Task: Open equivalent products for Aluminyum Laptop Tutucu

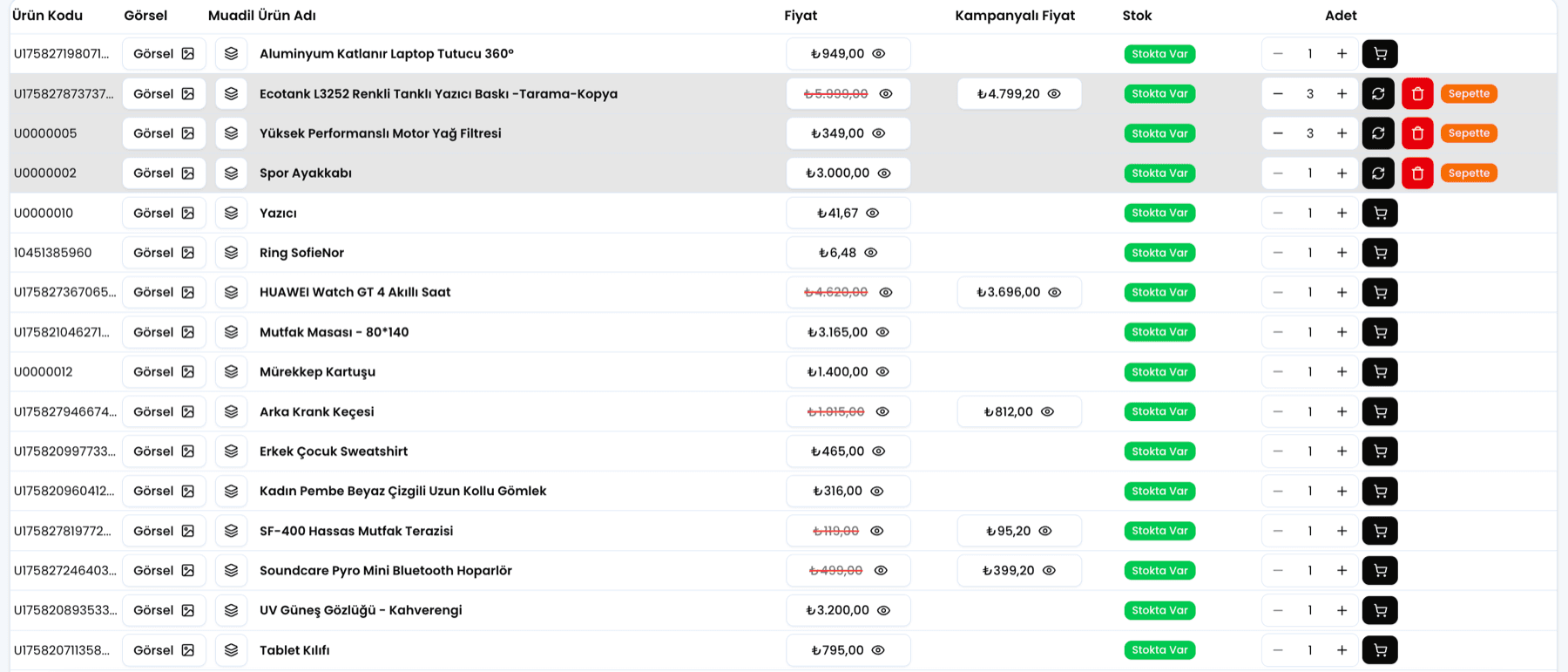Action: pos(231,54)
